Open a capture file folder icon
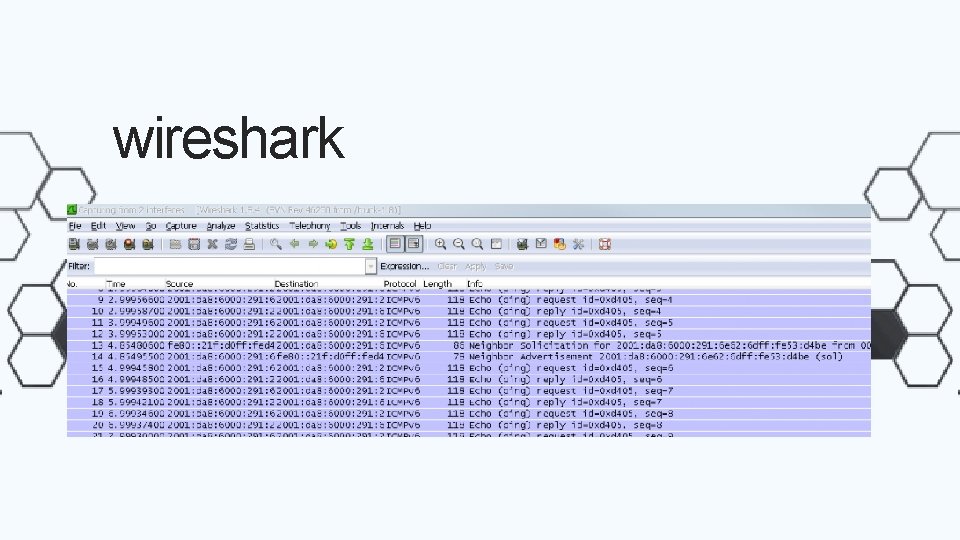The image size is (960, 540). click(175, 244)
